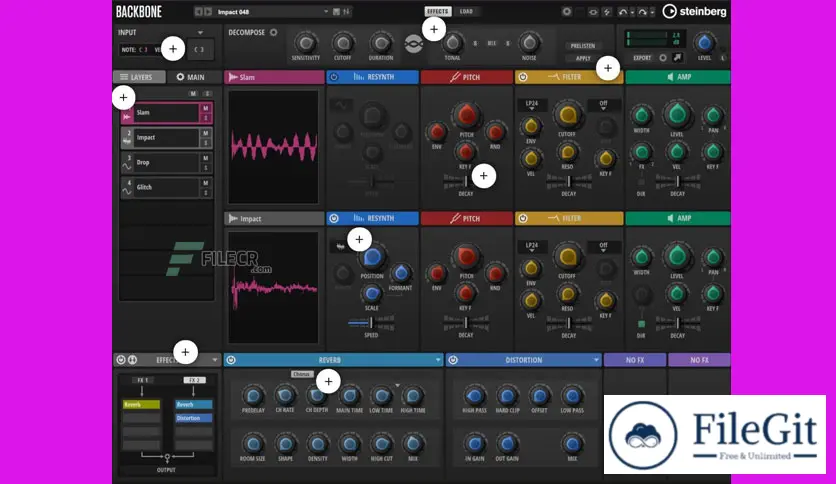Select the yellow Reverb slot in FX 1

tap(141, 405)
